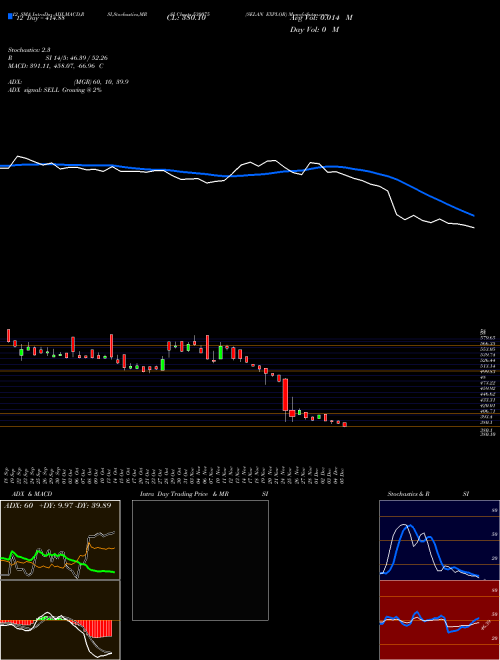Viewport: 500px width, 660px height.
Task: Click the 'CL: 380.10' closing price text
Action: 186,18
